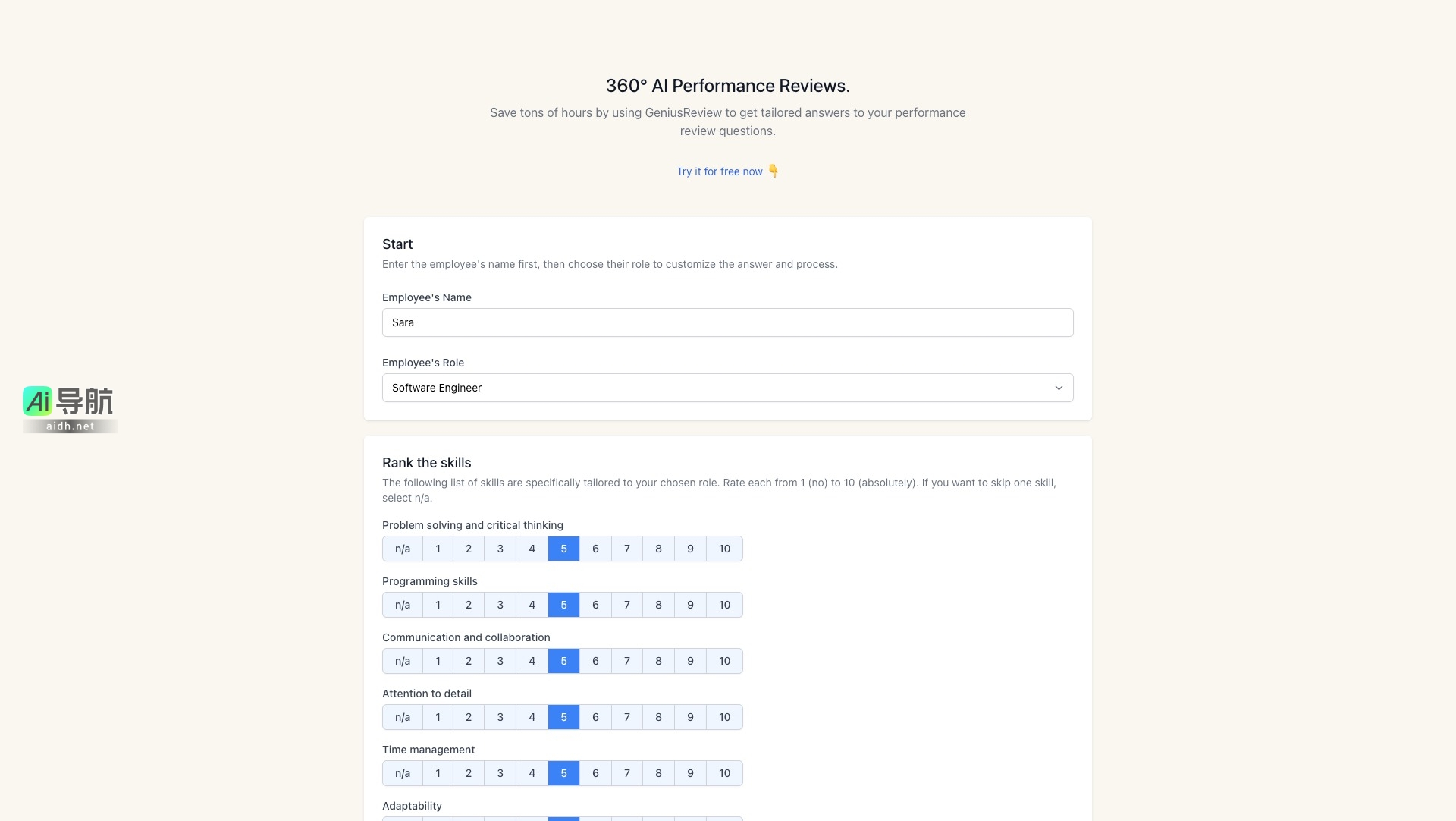Click the pointing-down hand emoji
Viewport: 1456px width, 821px height.
773,171
